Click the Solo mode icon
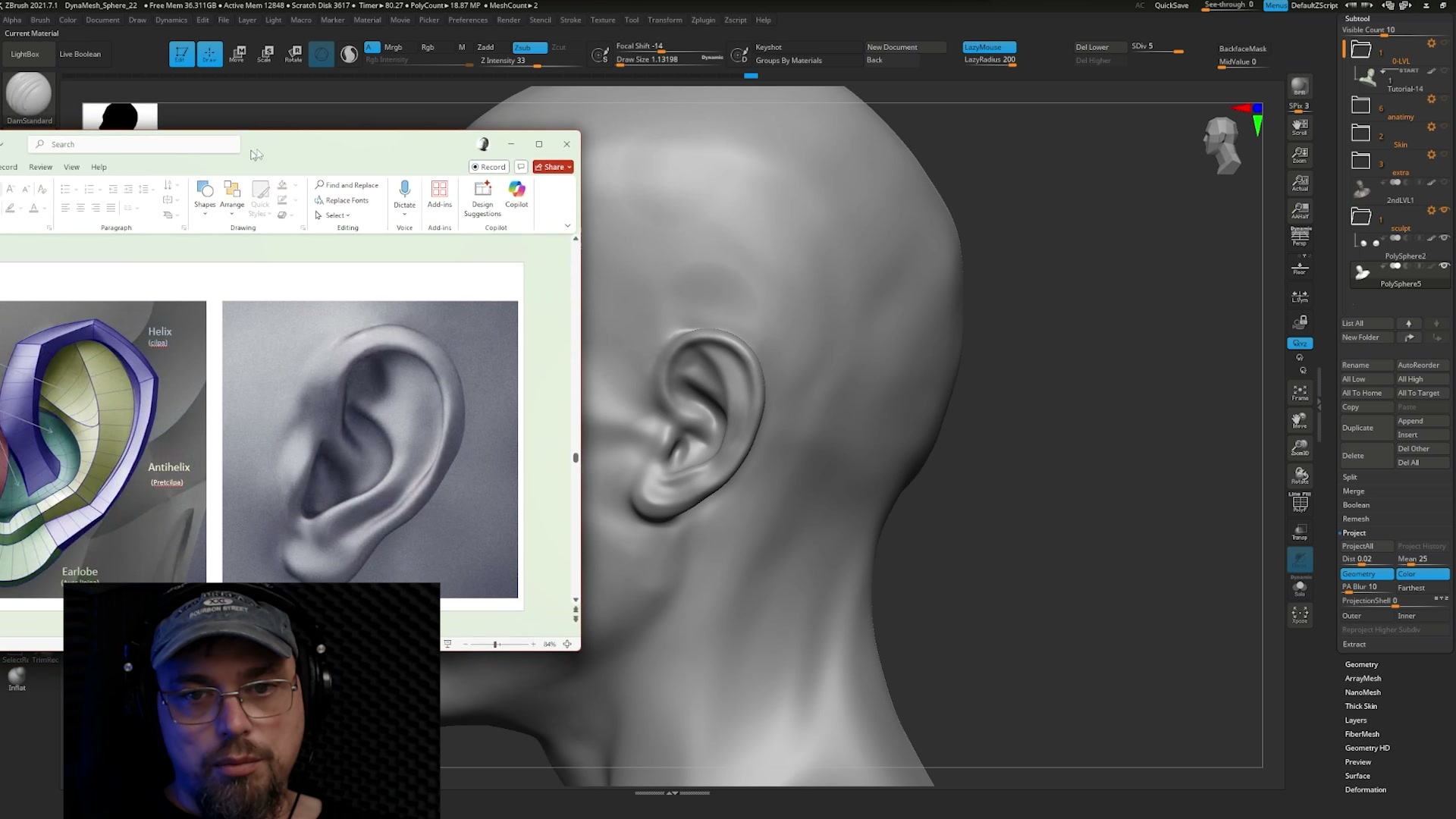The height and width of the screenshot is (819, 1456). [x=1300, y=588]
